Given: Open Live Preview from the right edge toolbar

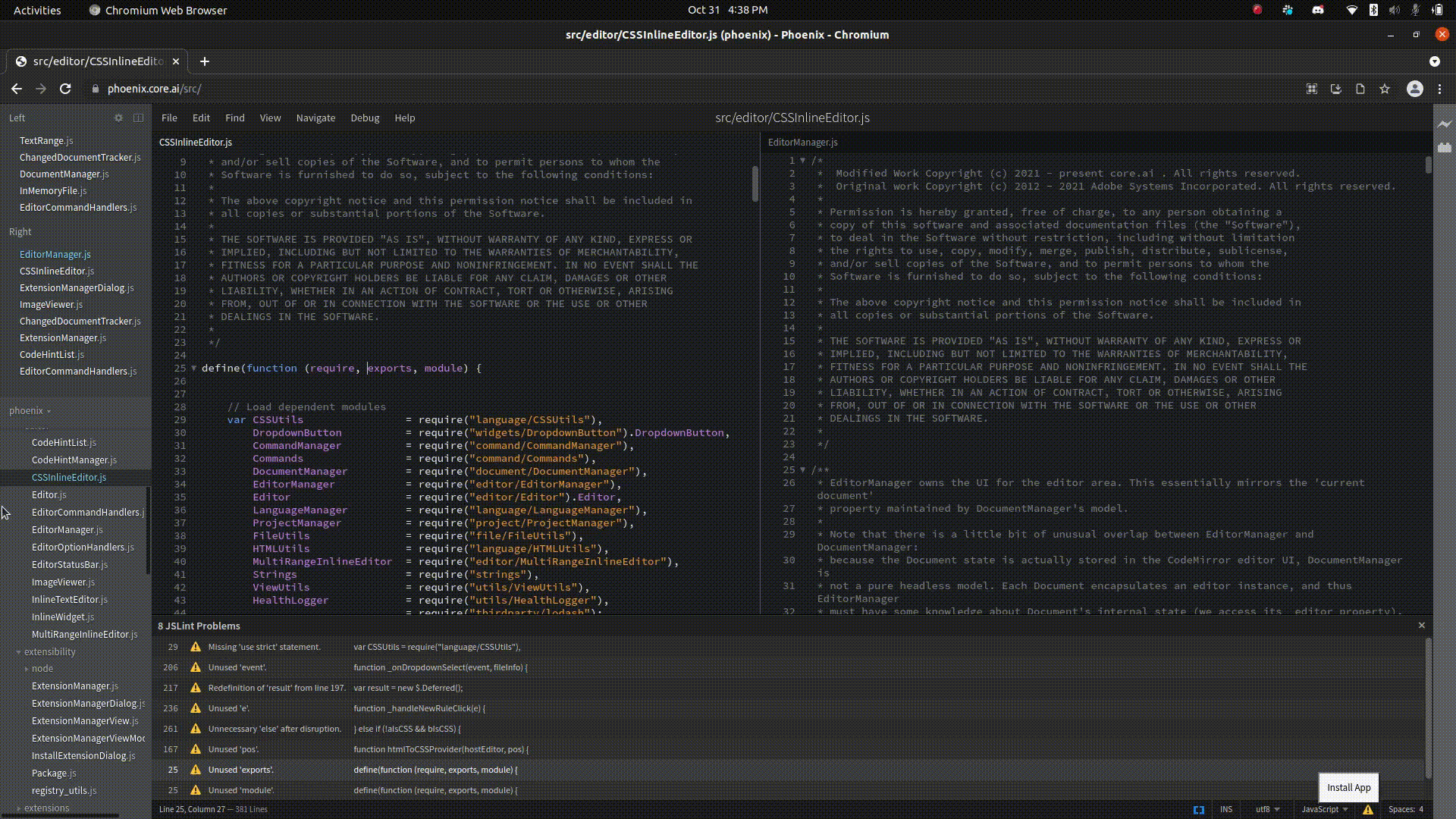Looking at the screenshot, I should point(1446,124).
